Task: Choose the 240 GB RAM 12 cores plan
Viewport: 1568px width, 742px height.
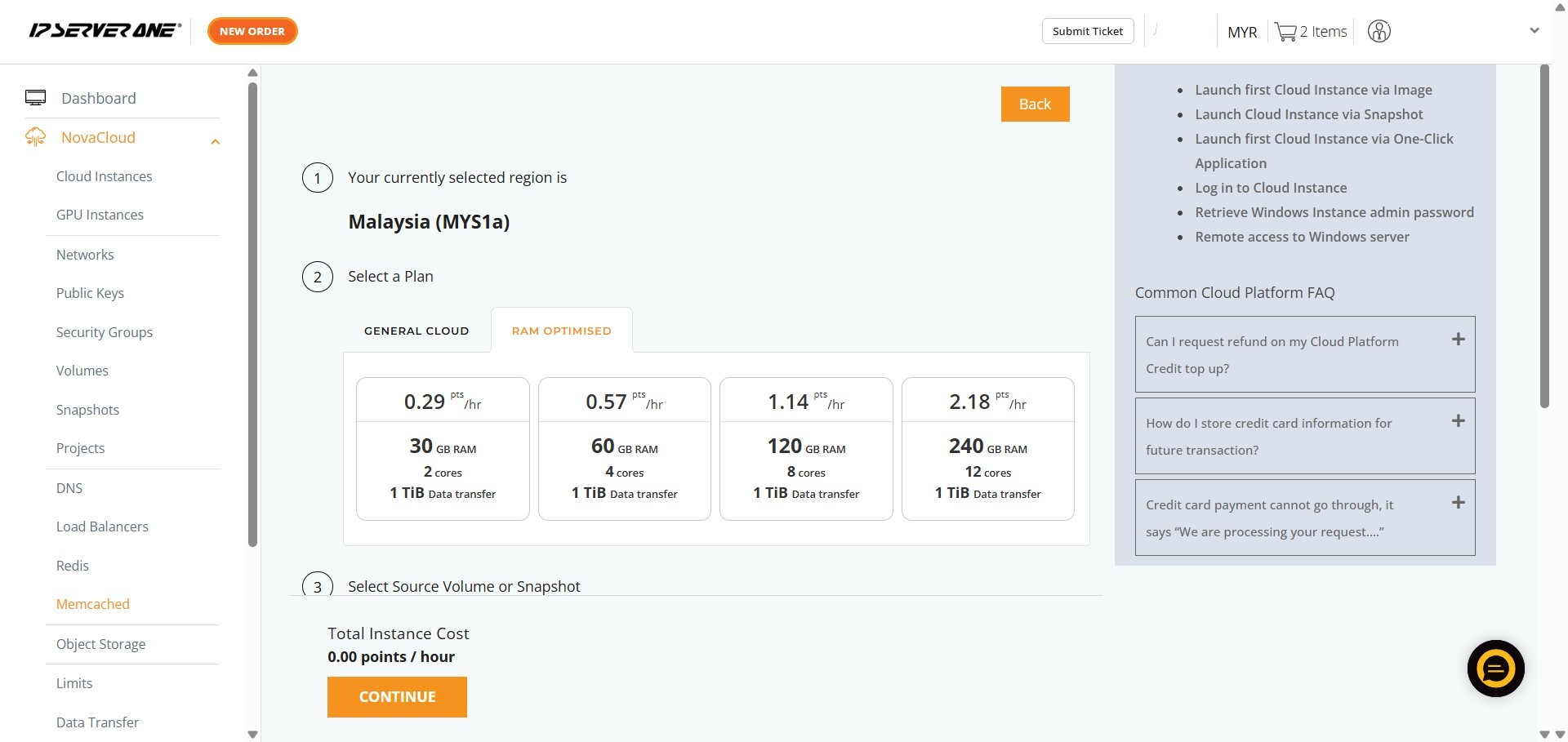Action: pyautogui.click(x=987, y=449)
